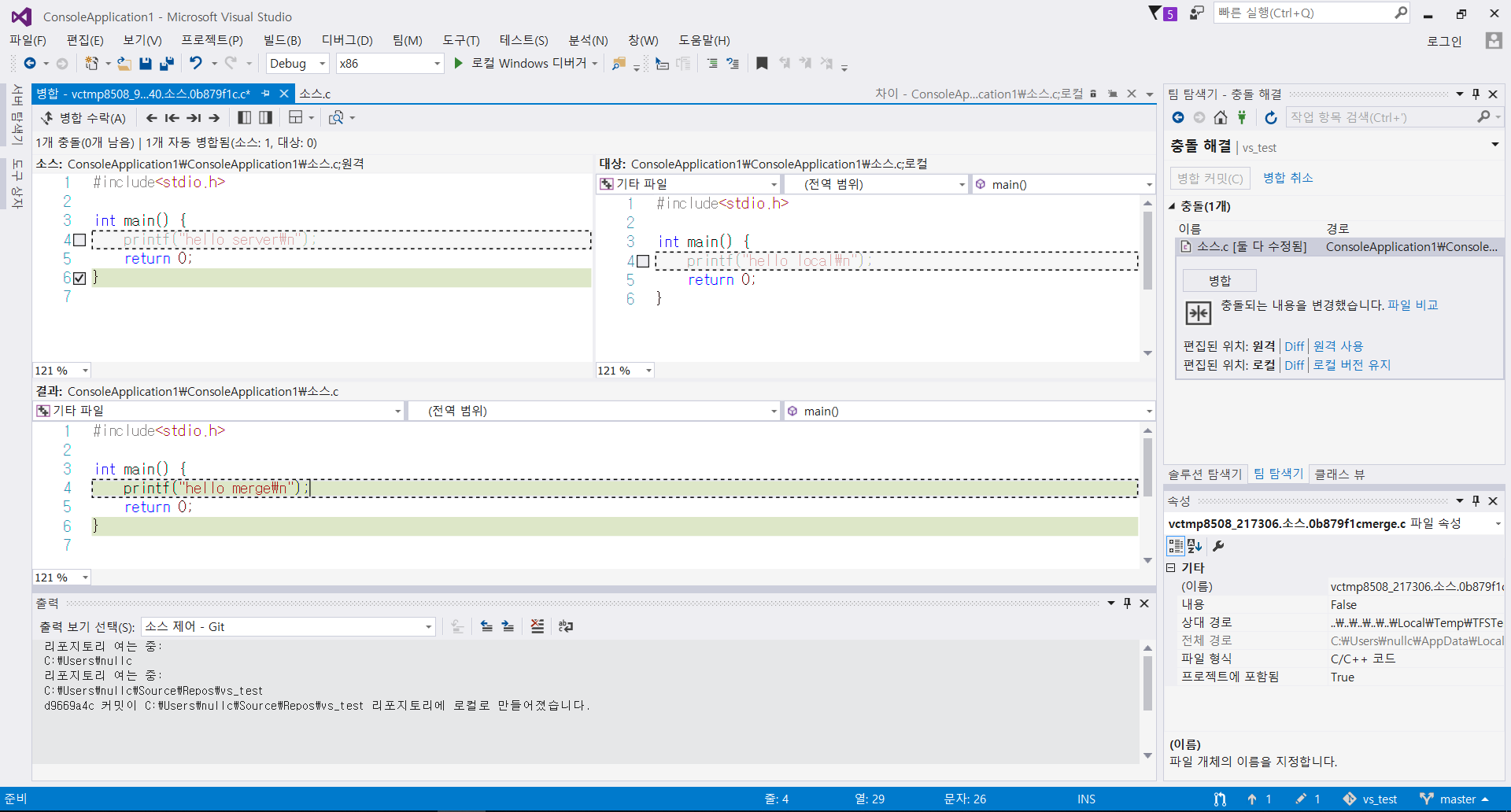Click the 로컬 버전 유지 link
The width and height of the screenshot is (1511, 812).
1351,365
